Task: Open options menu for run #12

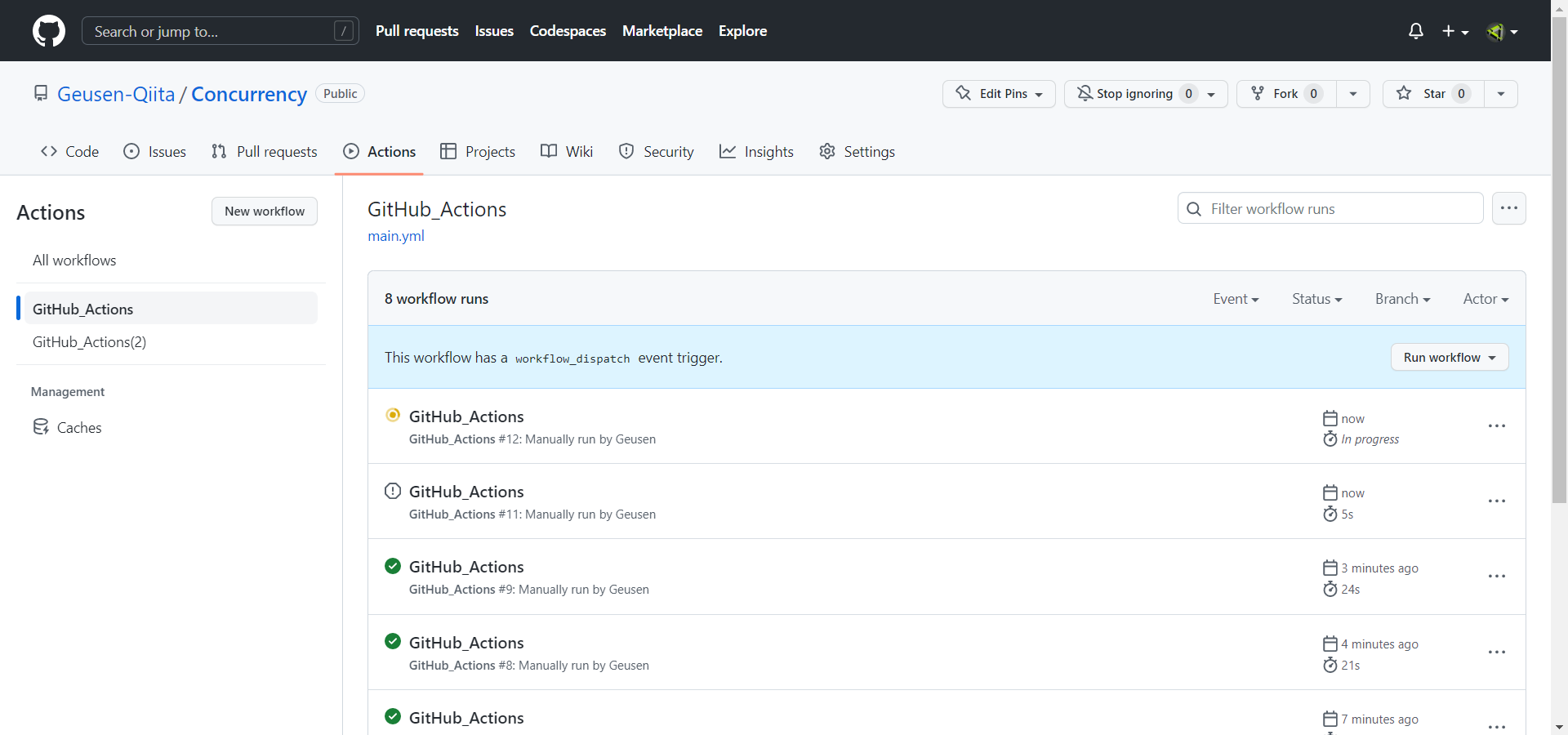Action: click(1496, 426)
